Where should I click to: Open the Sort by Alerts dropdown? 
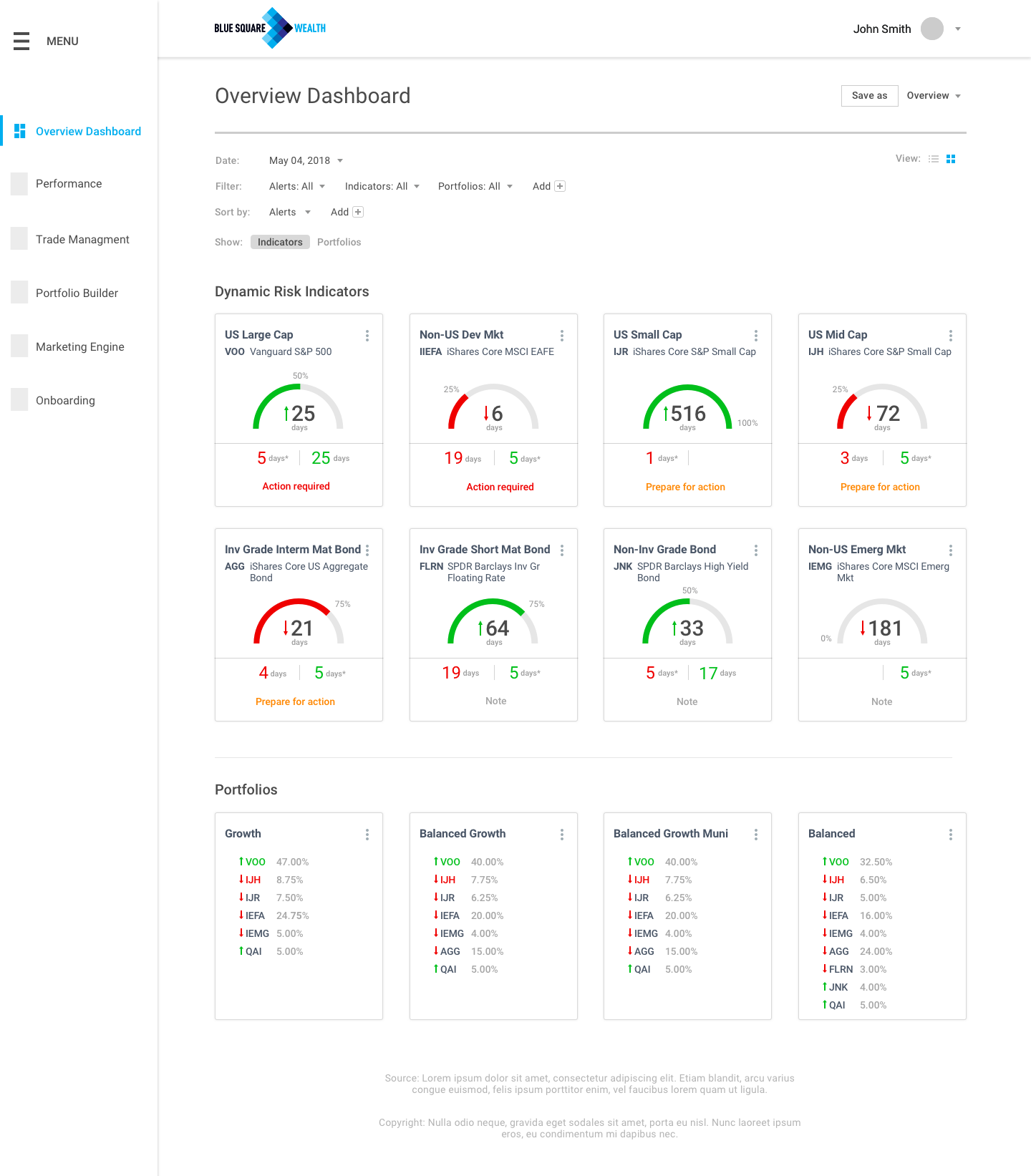pos(290,212)
